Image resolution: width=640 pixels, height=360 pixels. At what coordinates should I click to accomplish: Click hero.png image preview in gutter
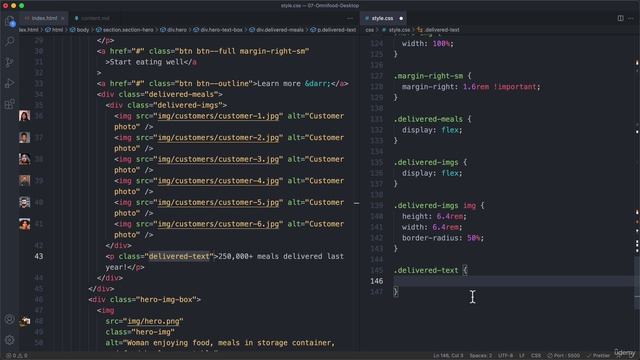point(24,321)
